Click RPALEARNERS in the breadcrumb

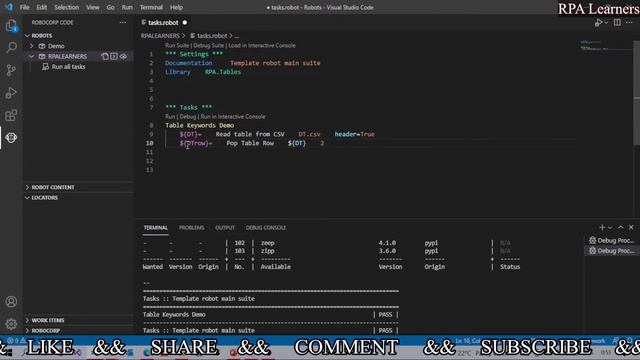point(160,36)
